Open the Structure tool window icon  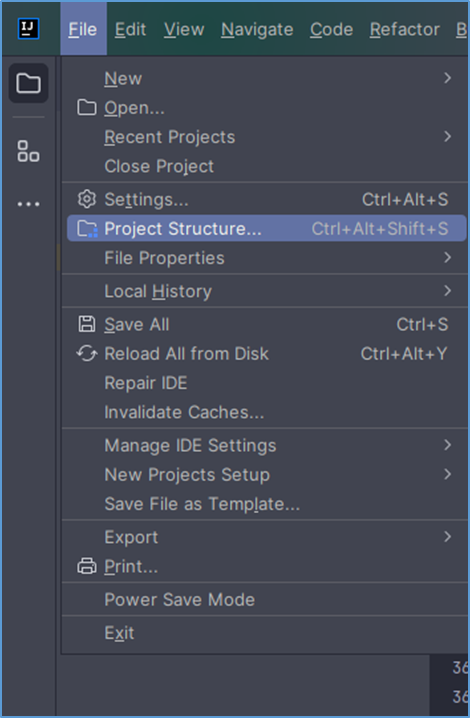click(28, 151)
